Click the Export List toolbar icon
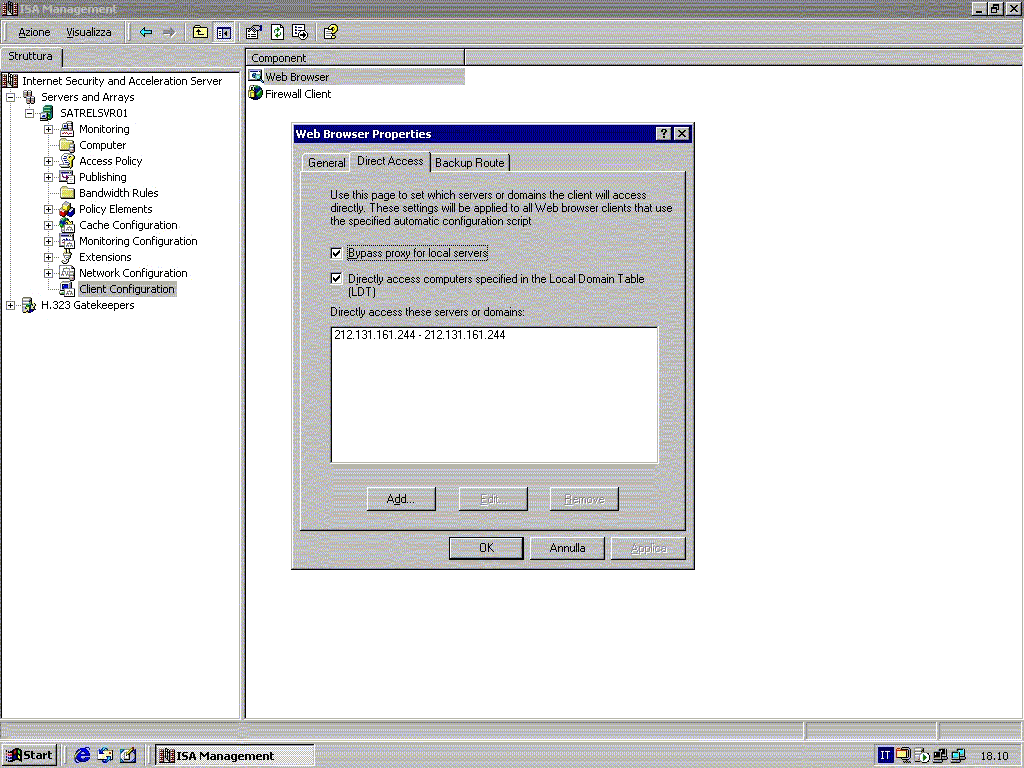Screen dimensions: 1024x768 coord(299,32)
